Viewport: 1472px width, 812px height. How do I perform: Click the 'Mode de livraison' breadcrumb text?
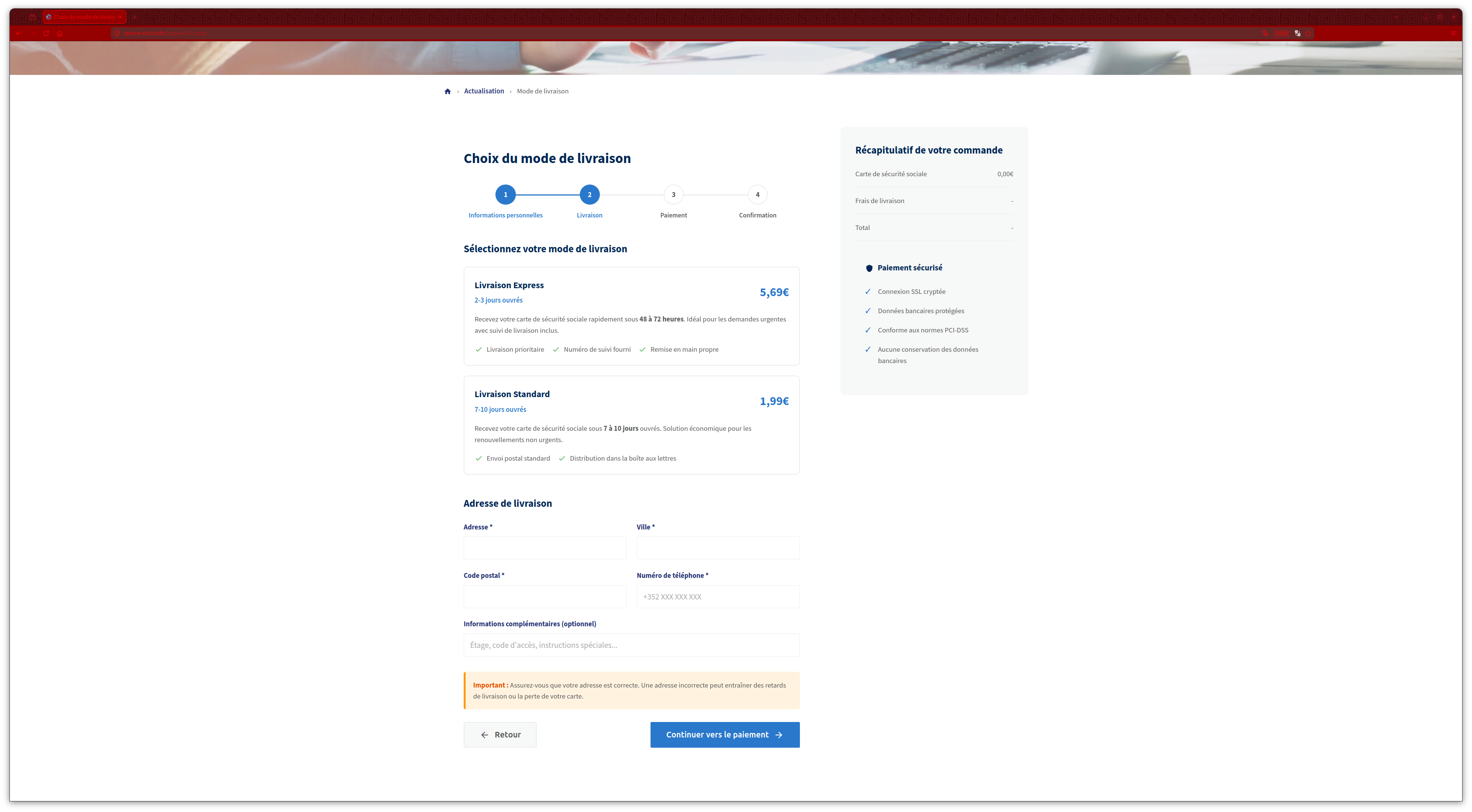point(542,92)
